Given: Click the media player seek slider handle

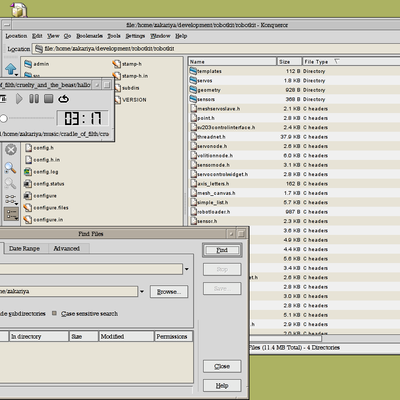Looking at the screenshot, I should pos(3,118).
